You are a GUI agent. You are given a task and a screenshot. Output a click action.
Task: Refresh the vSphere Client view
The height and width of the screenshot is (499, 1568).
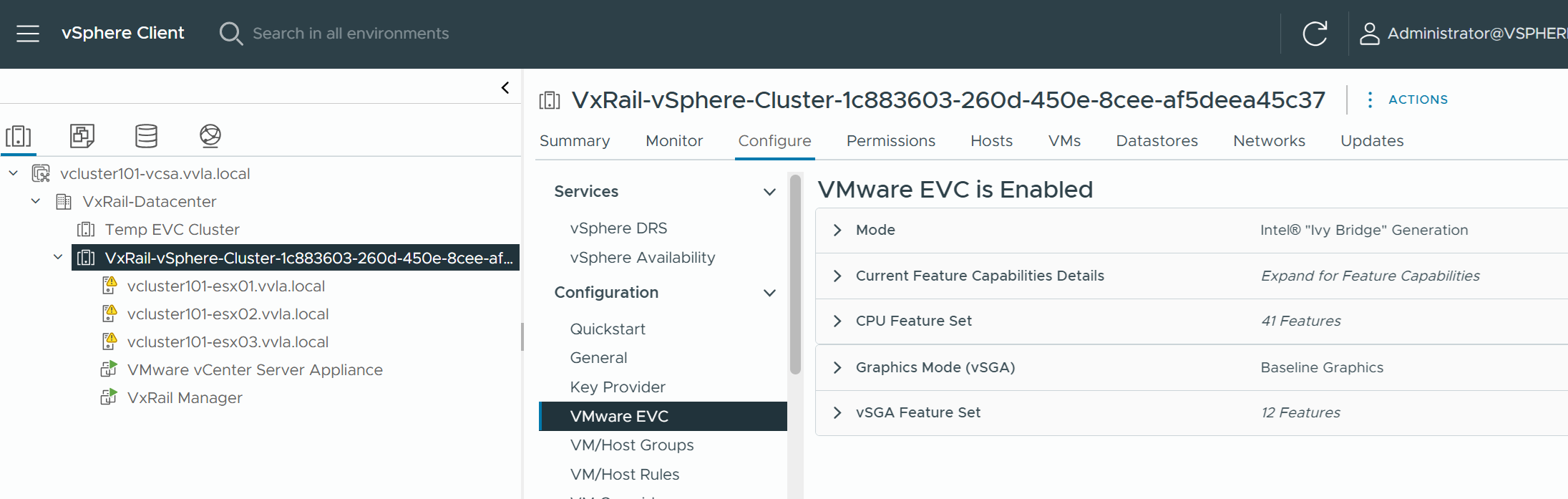[x=1315, y=34]
